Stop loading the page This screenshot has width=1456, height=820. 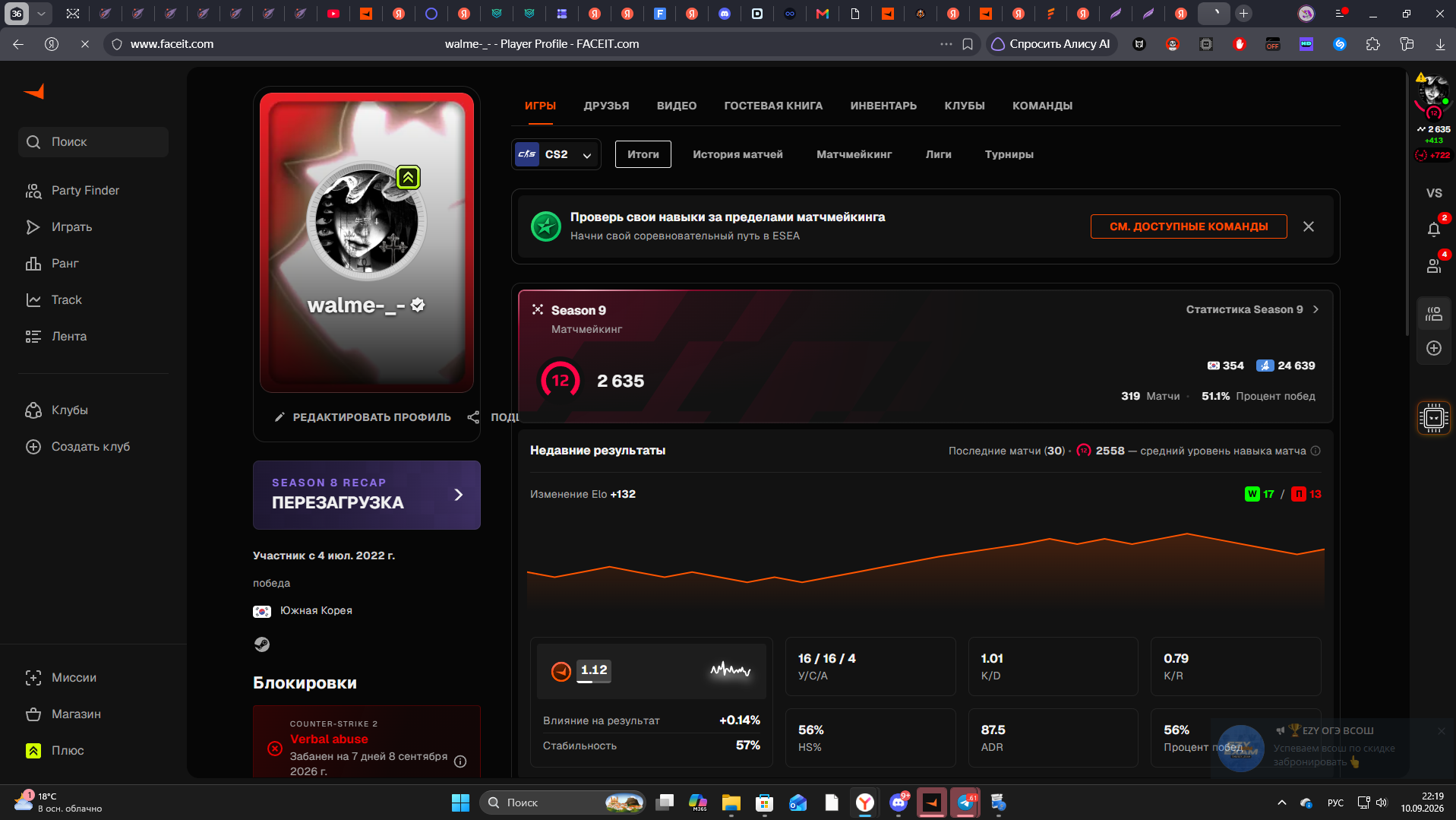click(85, 44)
